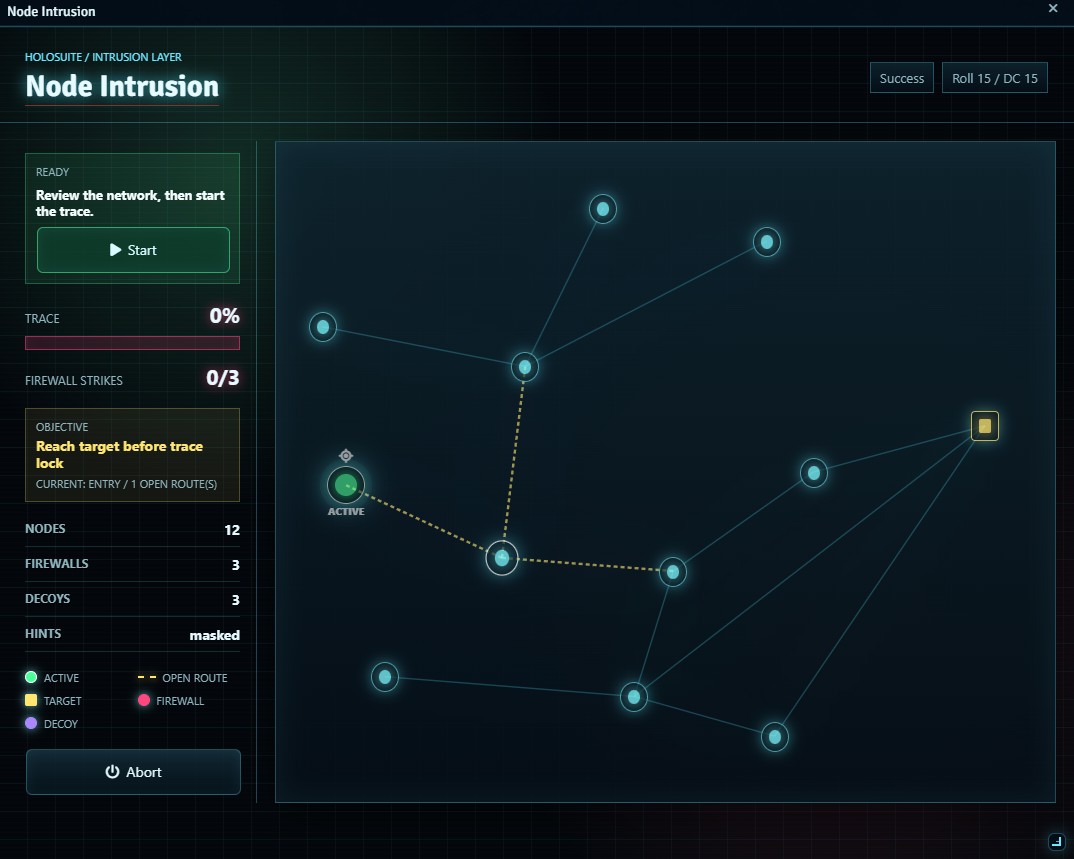Screen dimensions: 1074x859
Task: Pick the hub node at top of vertical dashed route
Action: pos(525,367)
